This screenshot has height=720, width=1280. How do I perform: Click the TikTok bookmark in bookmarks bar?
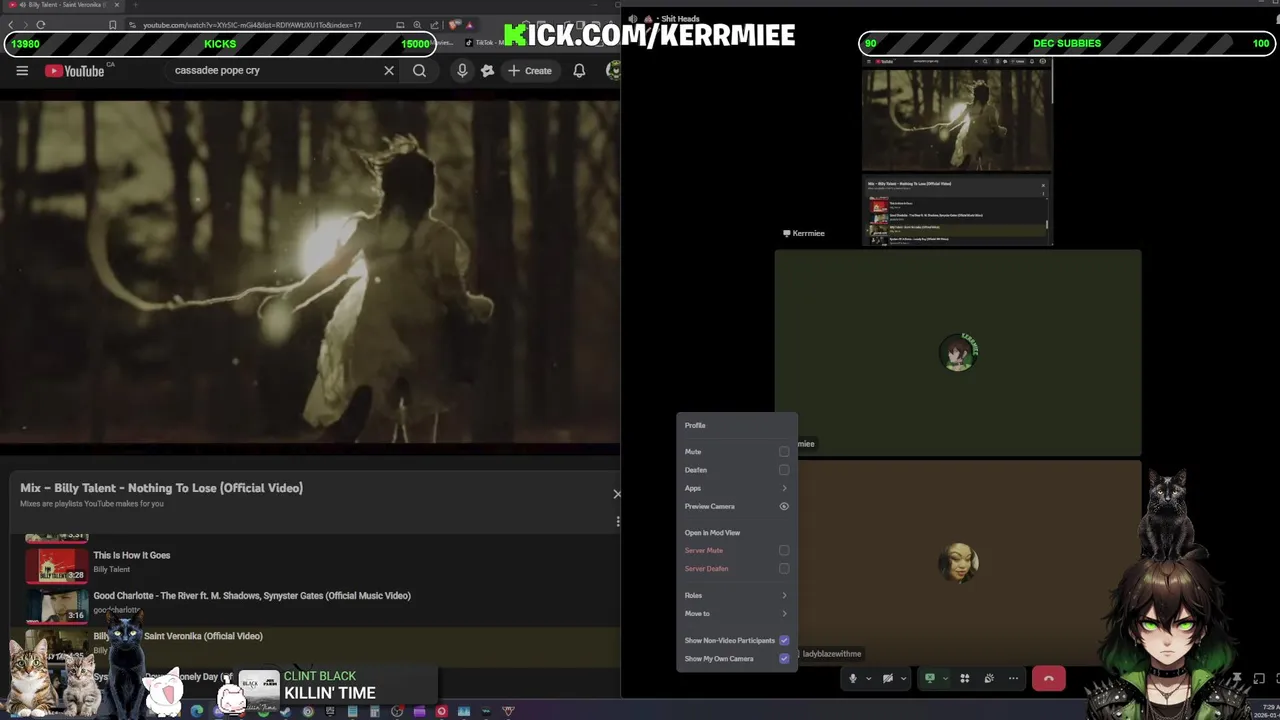[483, 43]
